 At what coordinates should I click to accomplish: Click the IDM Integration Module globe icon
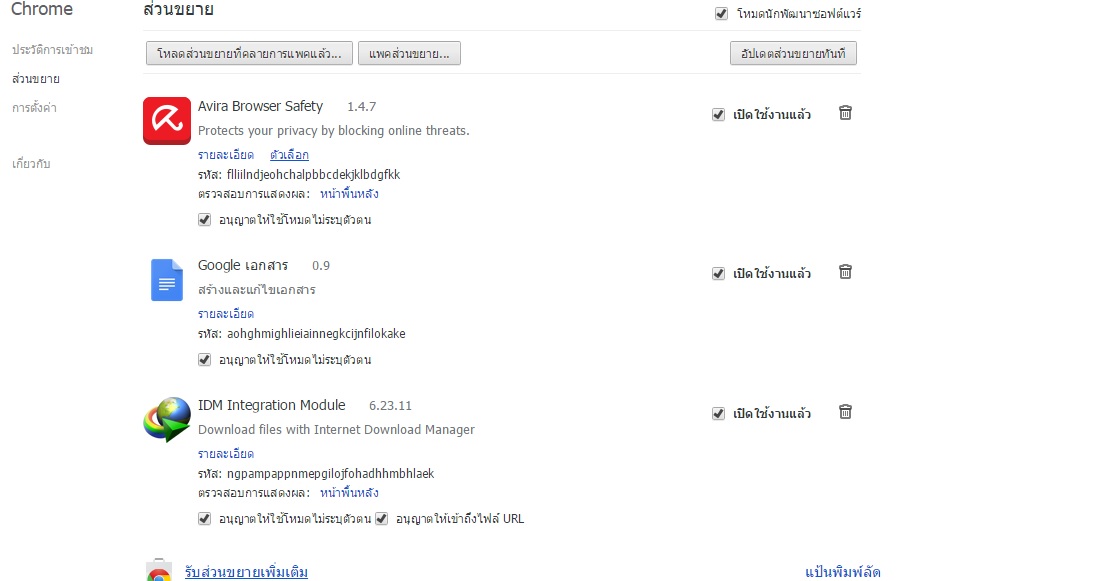click(x=167, y=419)
